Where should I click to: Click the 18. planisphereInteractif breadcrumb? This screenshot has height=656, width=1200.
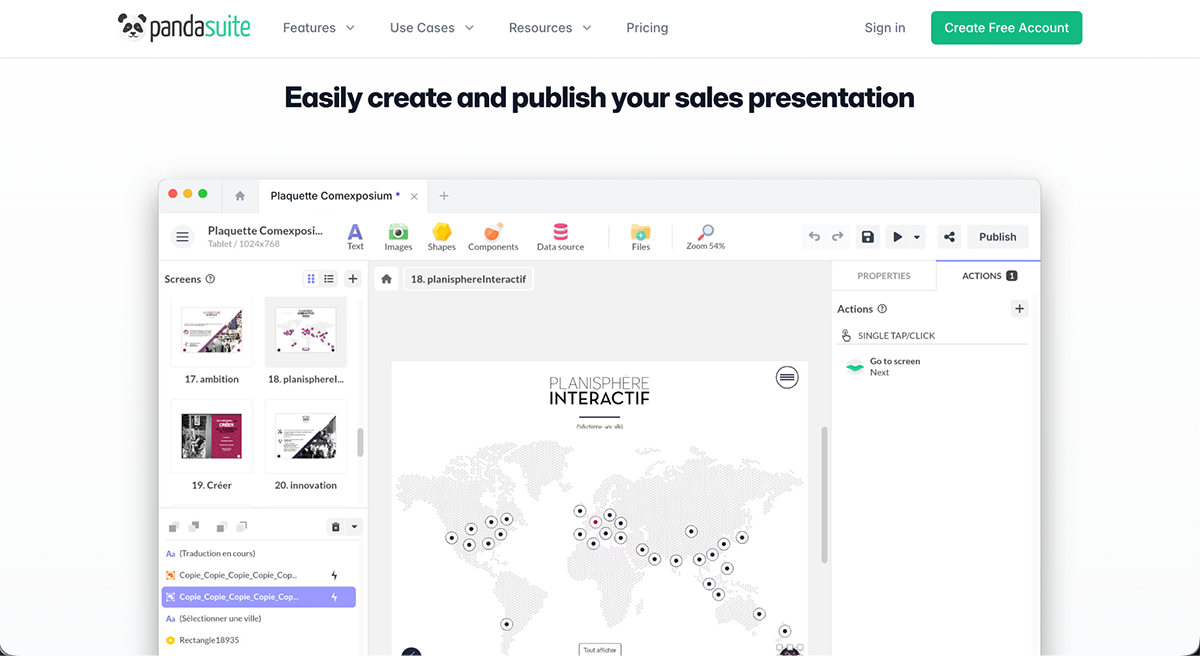pyautogui.click(x=468, y=279)
